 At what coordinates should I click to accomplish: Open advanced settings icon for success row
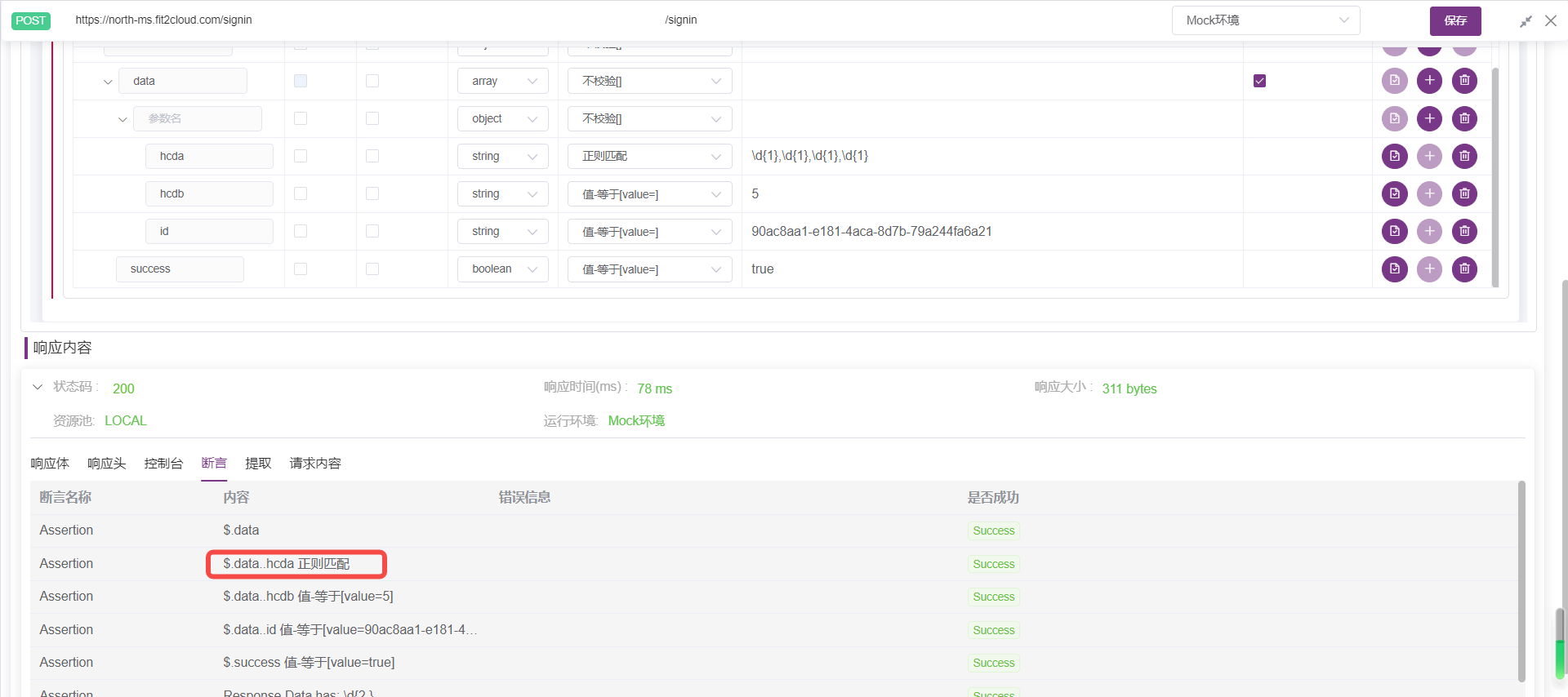coord(1394,269)
